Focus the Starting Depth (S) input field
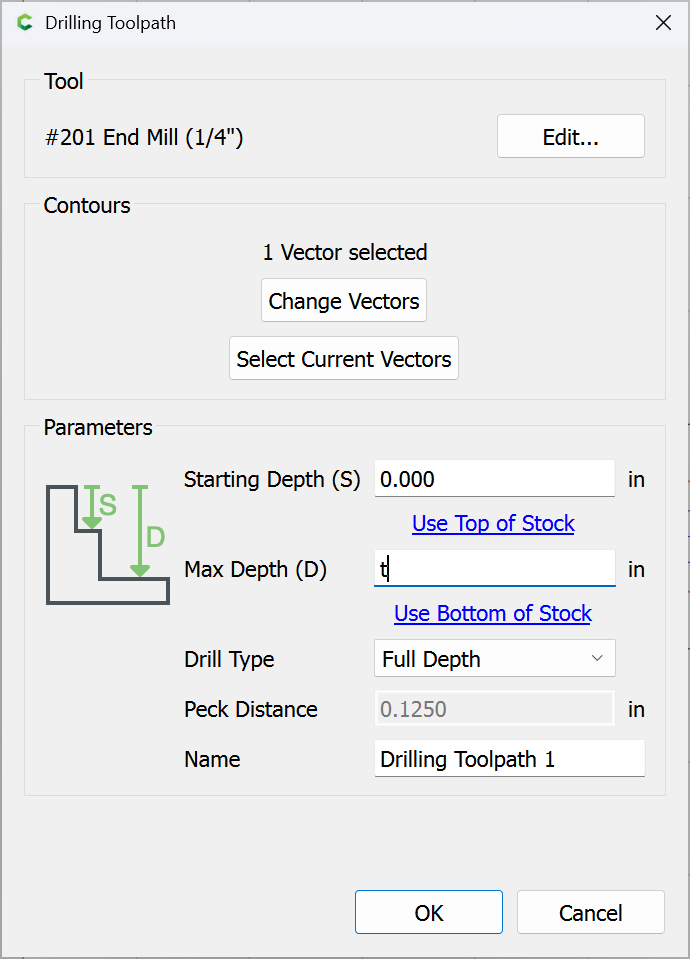Screen dimensions: 690x959 click(x=494, y=479)
